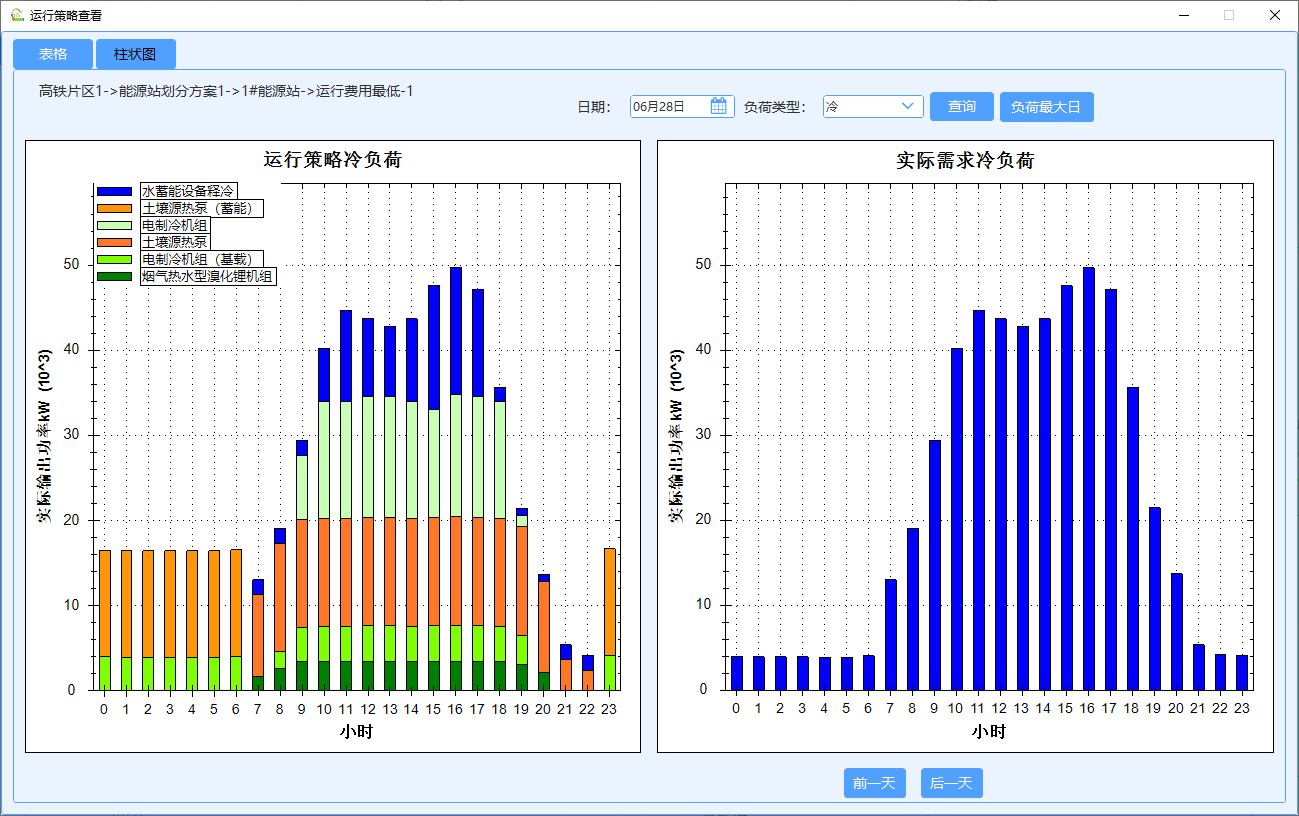Image resolution: width=1299 pixels, height=816 pixels.
Task: Minimize the 运行策略查看 window
Action: coord(1184,15)
